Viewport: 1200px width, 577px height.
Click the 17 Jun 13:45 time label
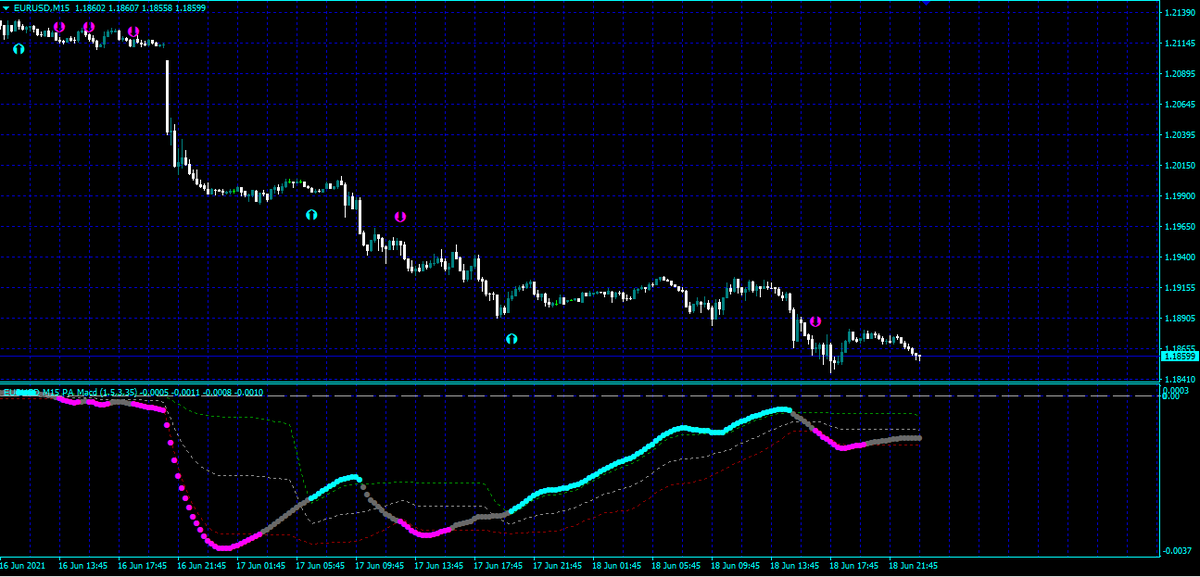441,565
